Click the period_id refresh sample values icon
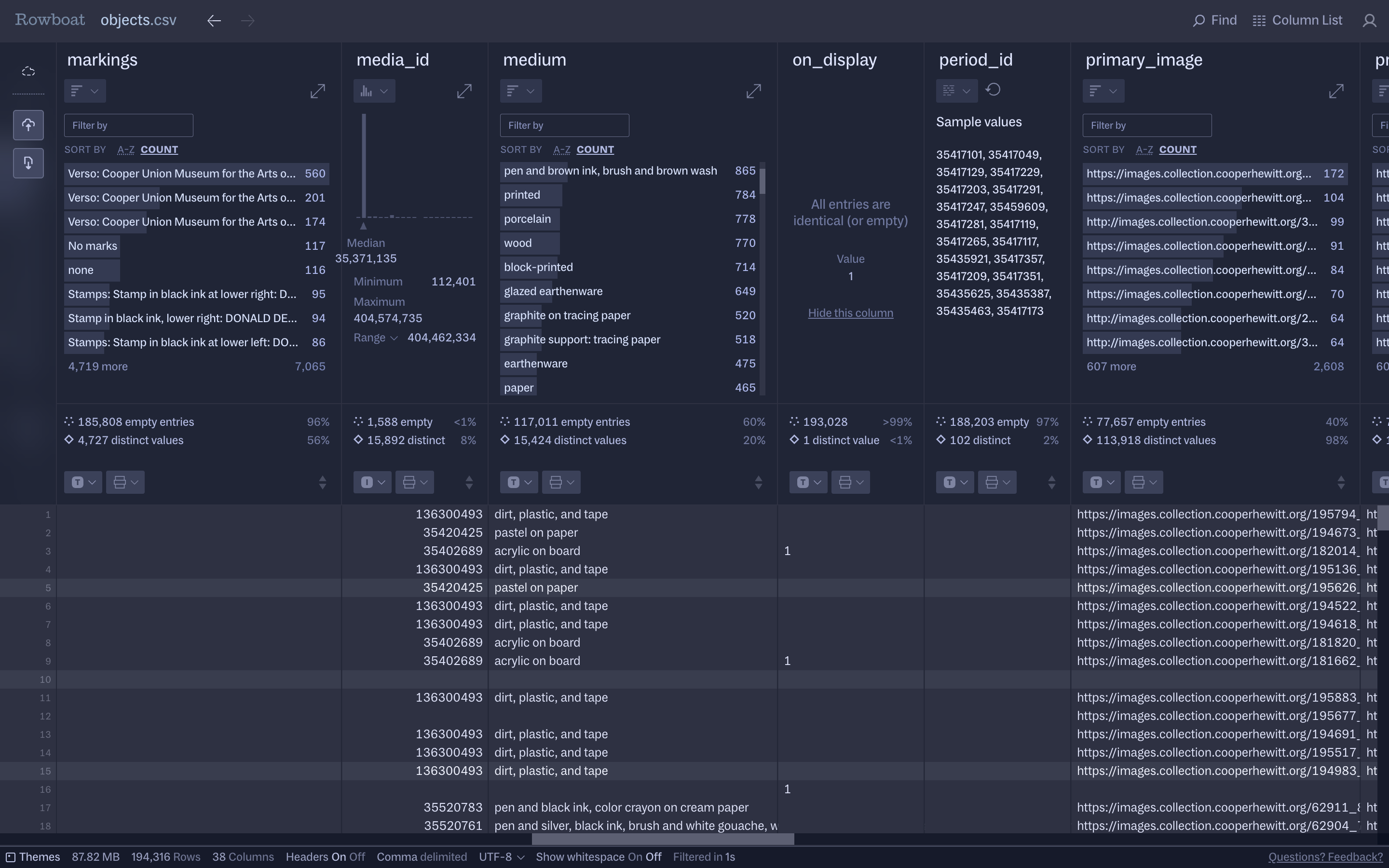 (993, 90)
